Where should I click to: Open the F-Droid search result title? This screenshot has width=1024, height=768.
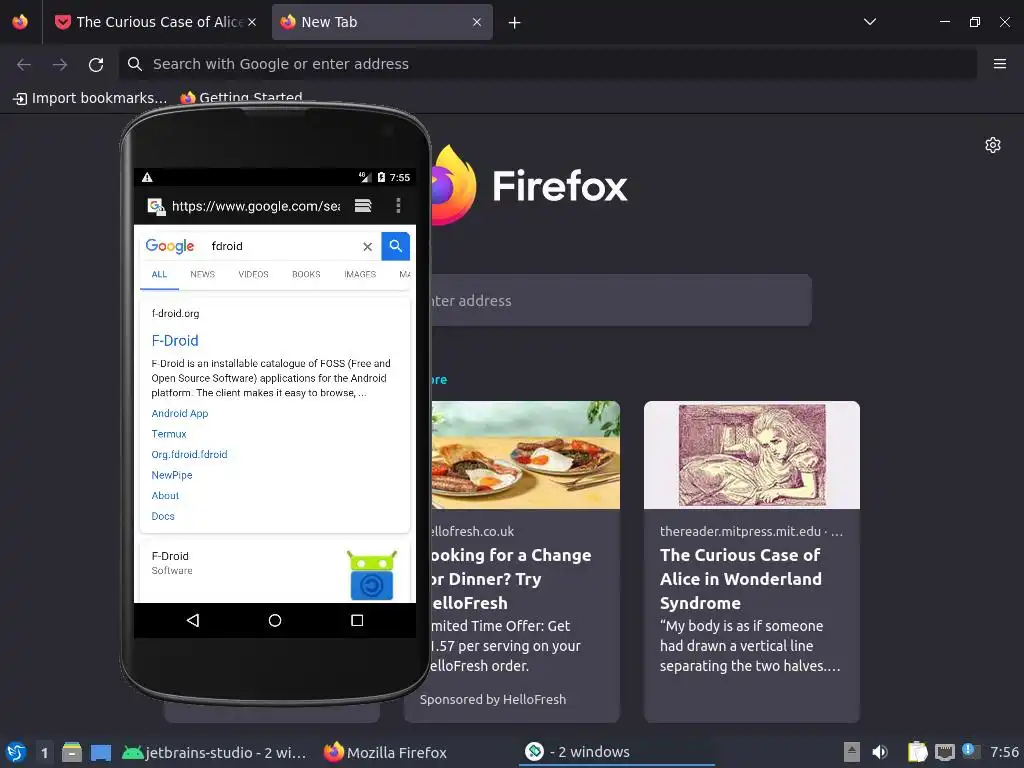175,340
